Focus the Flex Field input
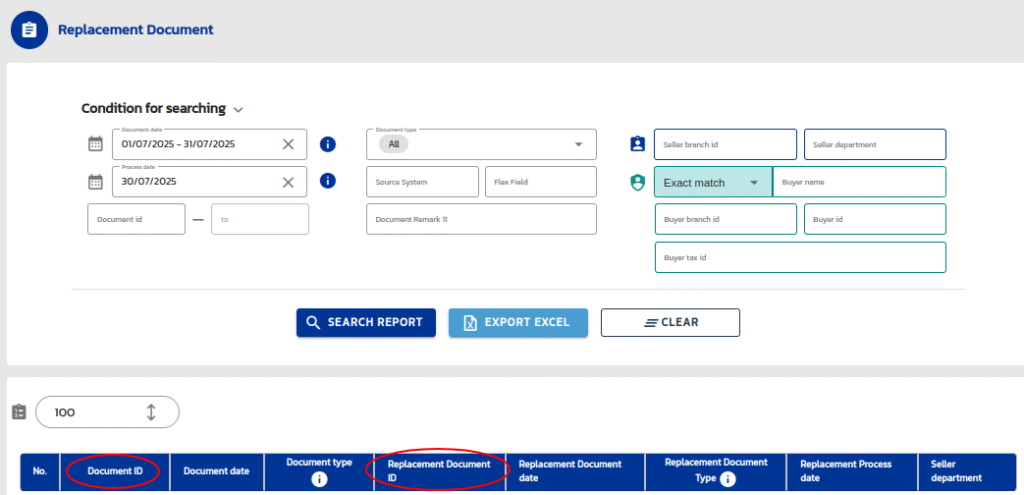The height and width of the screenshot is (495, 1024). tap(541, 182)
